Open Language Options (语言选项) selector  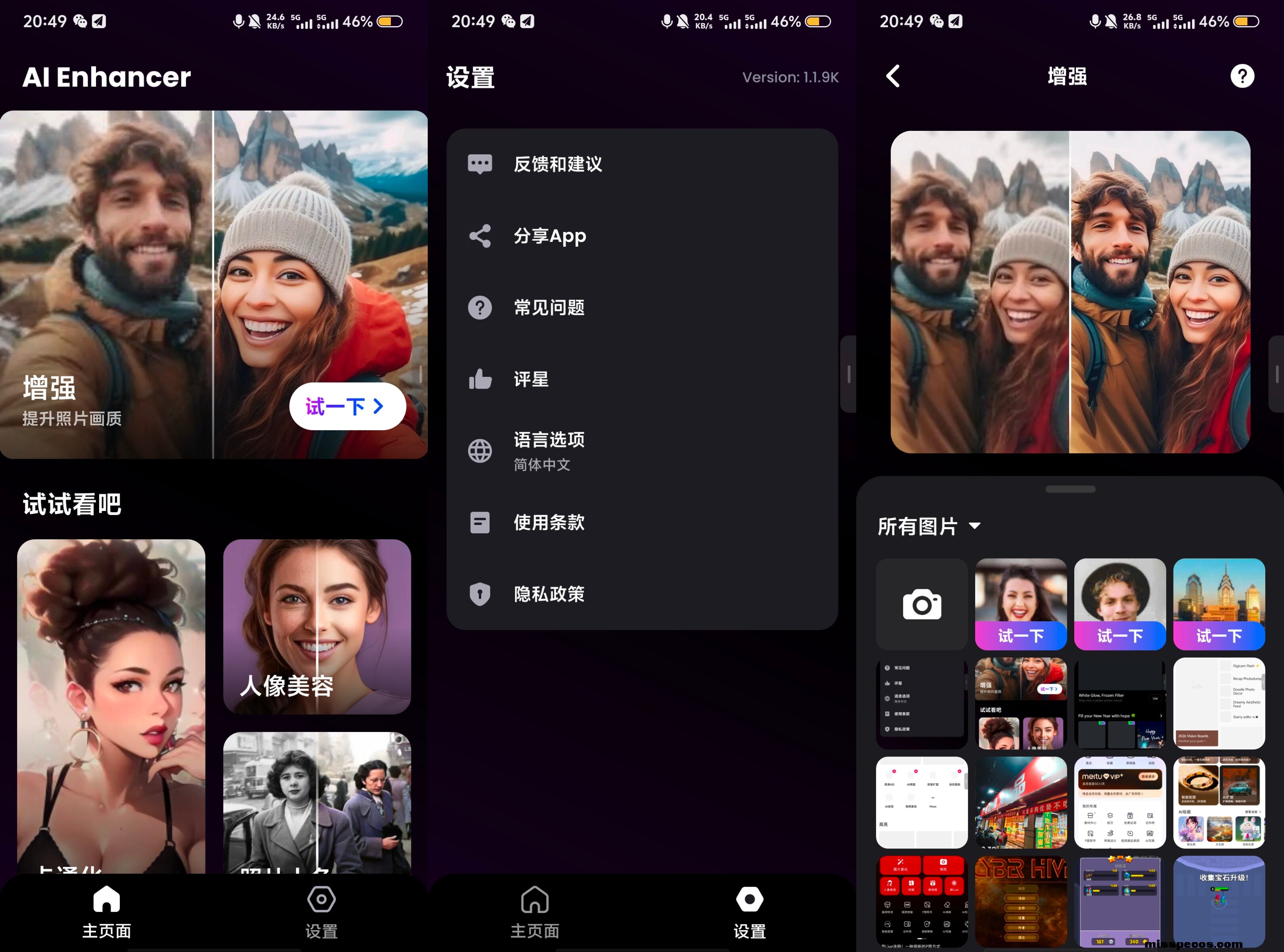click(548, 451)
